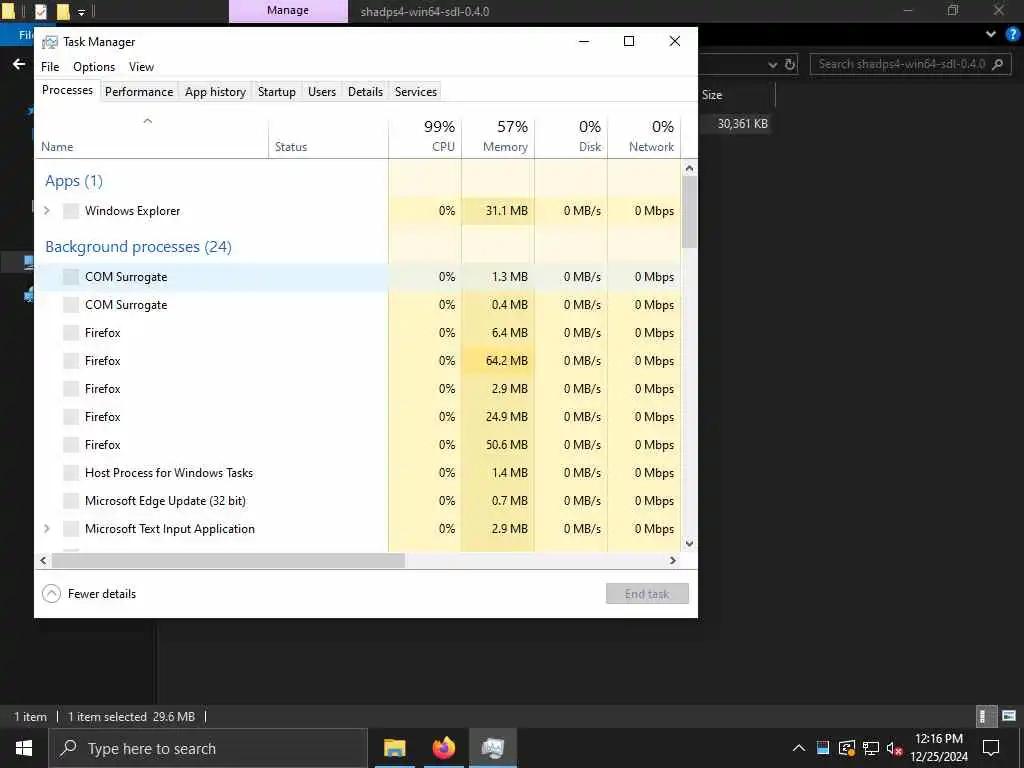Image resolution: width=1024 pixels, height=768 pixels.
Task: Click the Task Manager taskbar icon
Action: click(x=492, y=748)
